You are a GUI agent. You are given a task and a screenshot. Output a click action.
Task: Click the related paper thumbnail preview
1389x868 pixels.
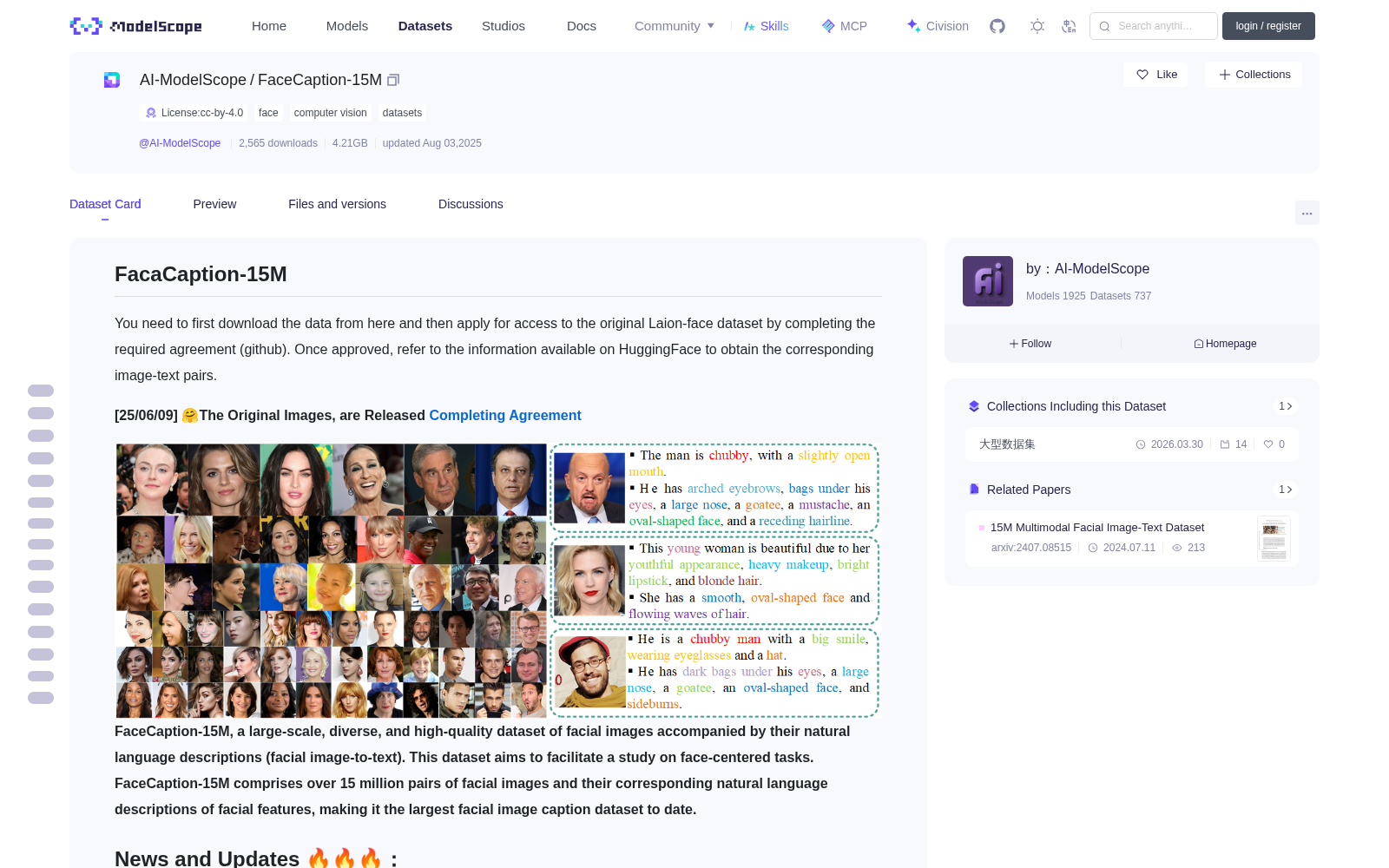pos(1274,538)
